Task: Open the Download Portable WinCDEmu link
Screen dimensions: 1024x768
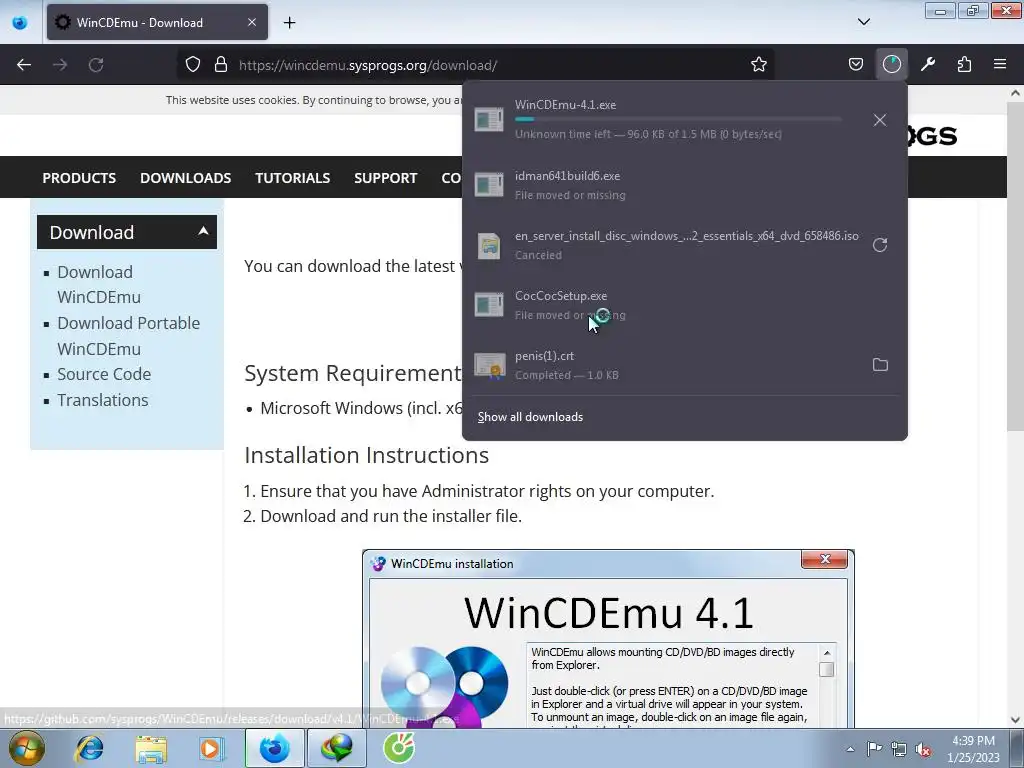Action: coord(128,336)
